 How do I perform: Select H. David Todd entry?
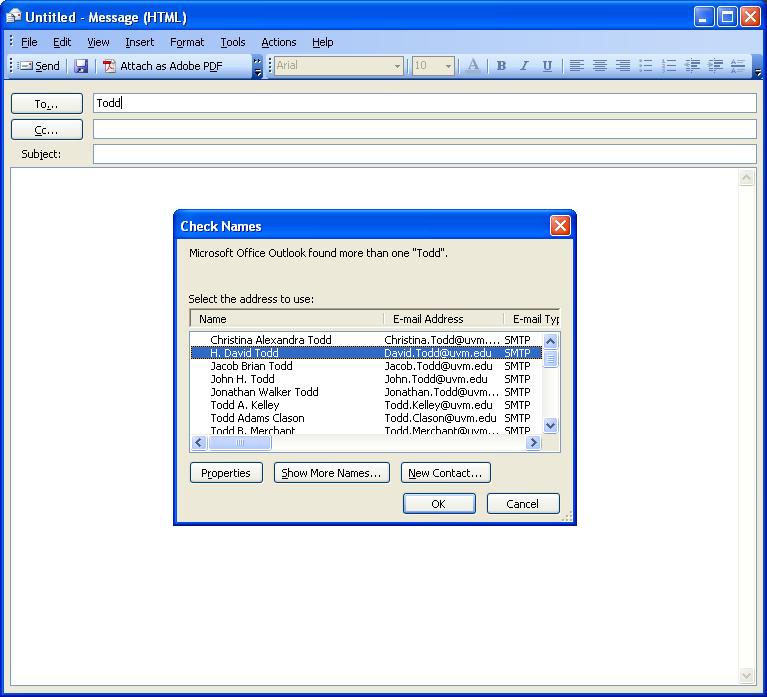[366, 353]
